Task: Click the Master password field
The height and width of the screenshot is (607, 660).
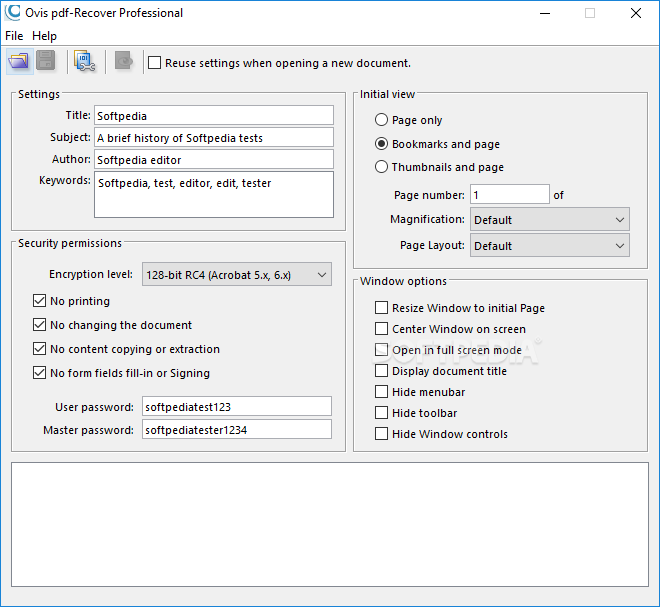Action: 237,429
